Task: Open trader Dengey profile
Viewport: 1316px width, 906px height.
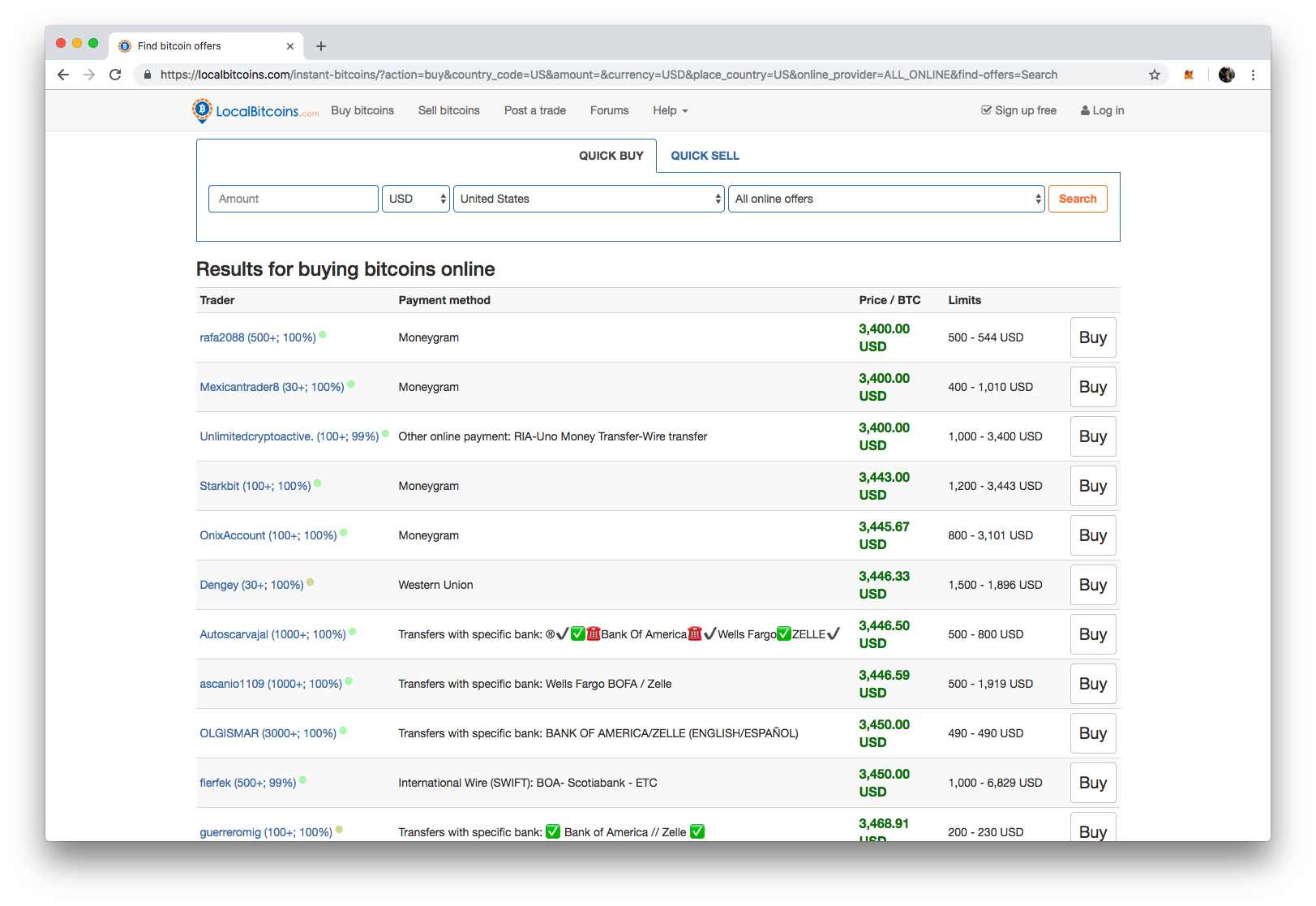Action: coord(251,585)
